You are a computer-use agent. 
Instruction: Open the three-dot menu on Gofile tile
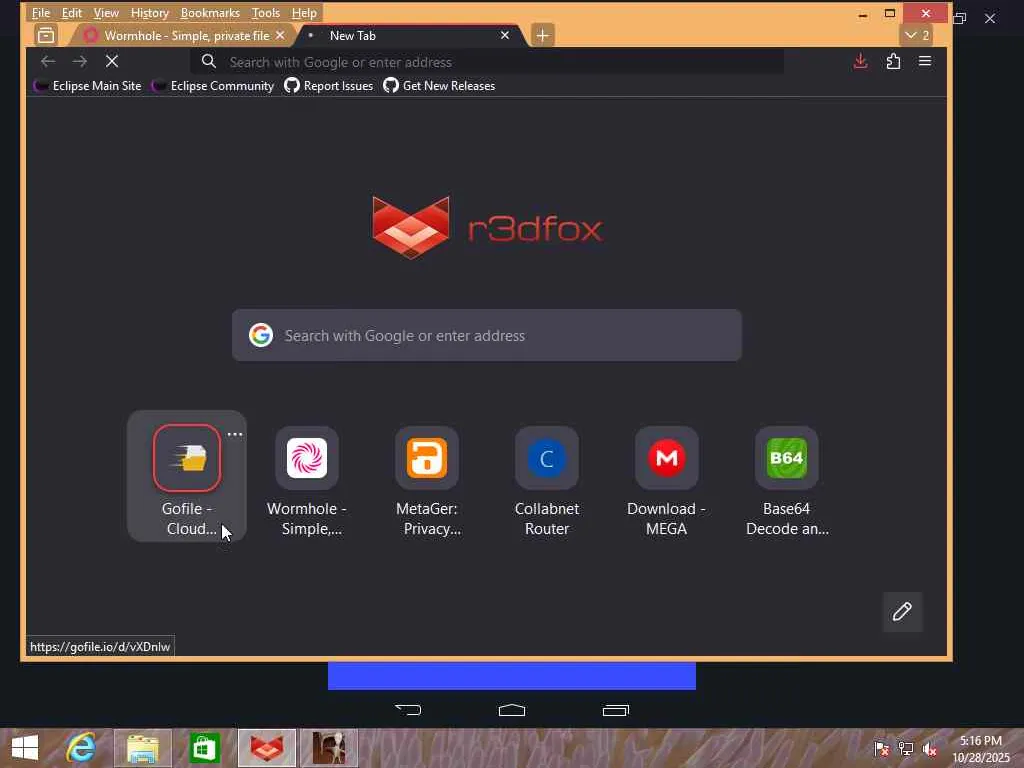pos(235,434)
